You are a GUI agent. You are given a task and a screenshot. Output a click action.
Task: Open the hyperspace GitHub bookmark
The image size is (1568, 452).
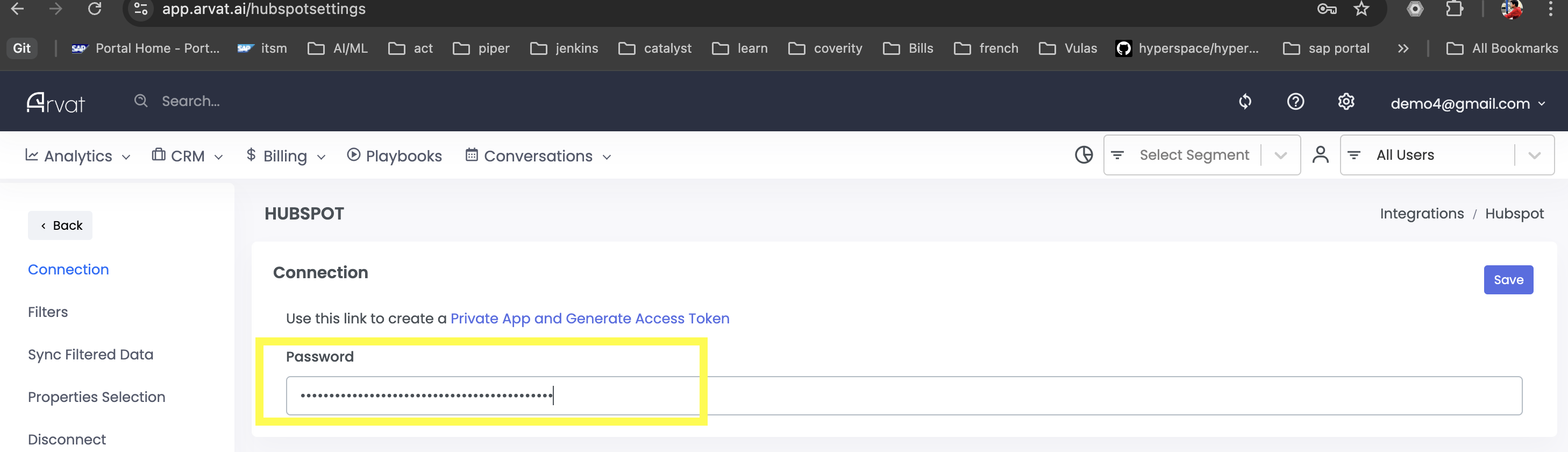pos(1186,48)
